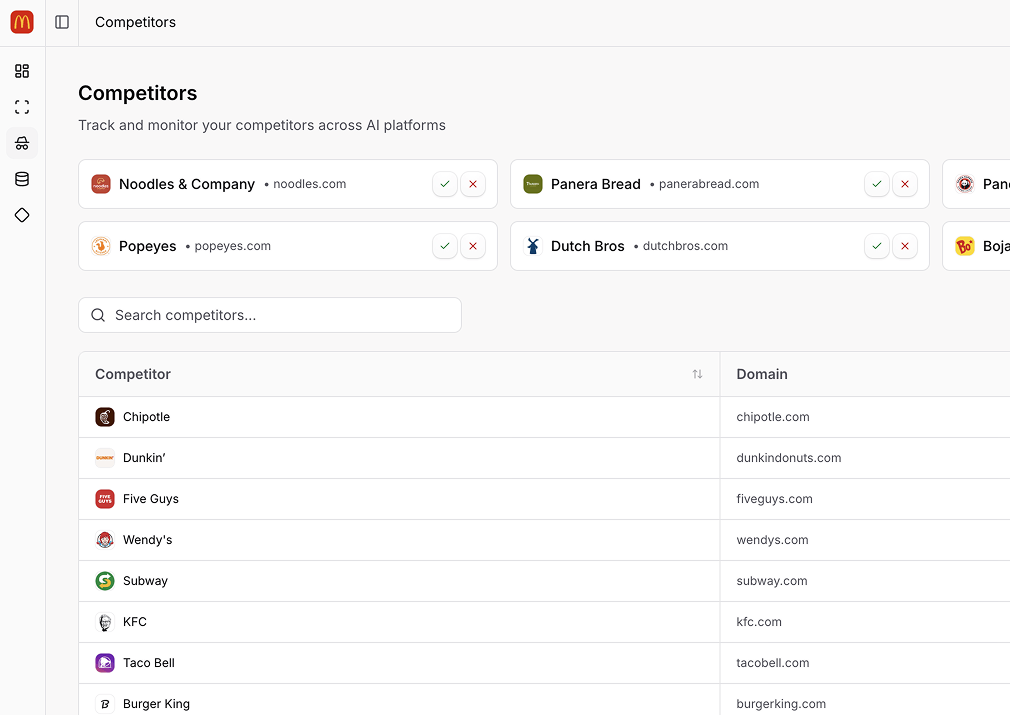
Task: Click the McDonald's logo icon
Action: [x=21, y=21]
